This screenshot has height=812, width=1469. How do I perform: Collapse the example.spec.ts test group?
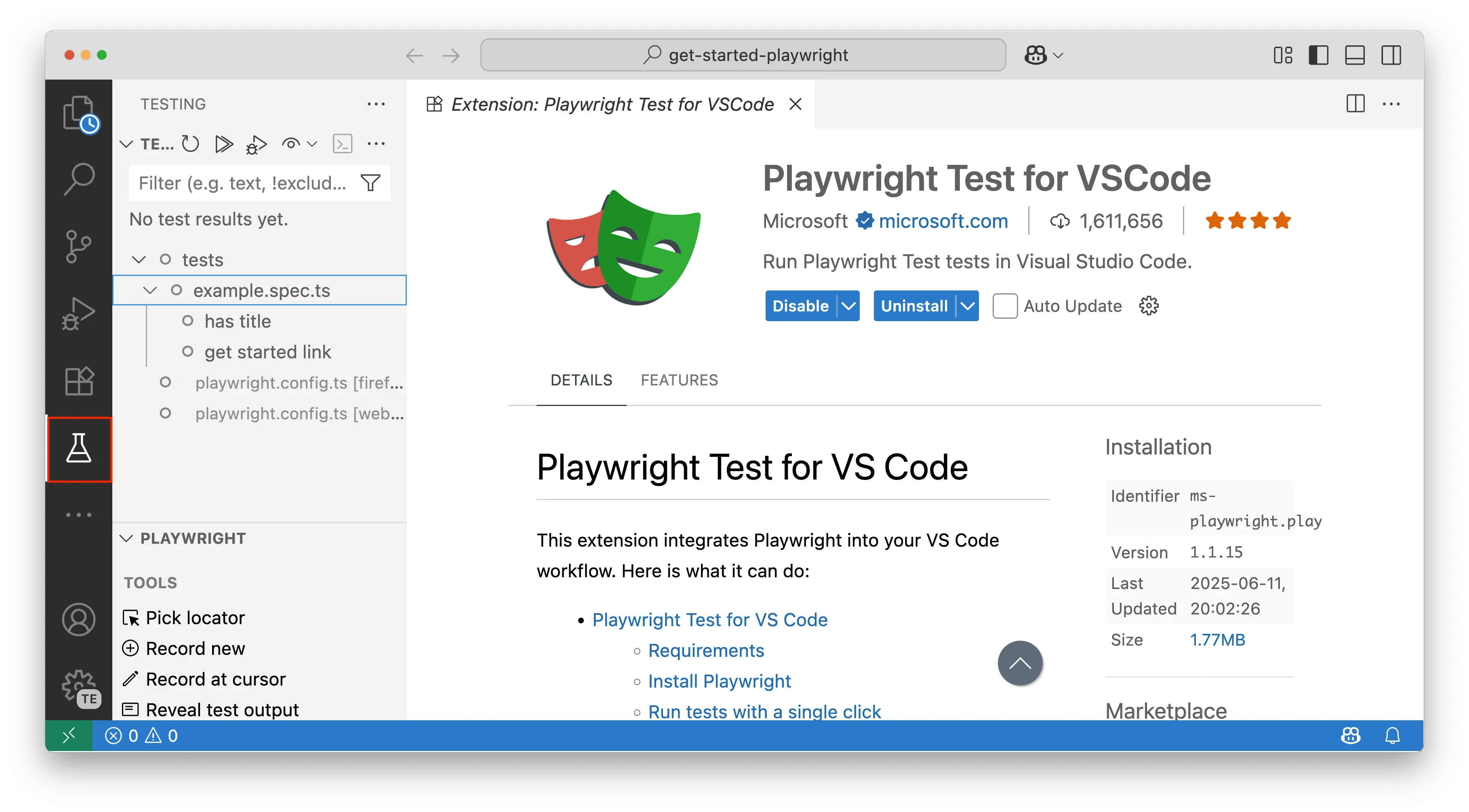point(151,290)
